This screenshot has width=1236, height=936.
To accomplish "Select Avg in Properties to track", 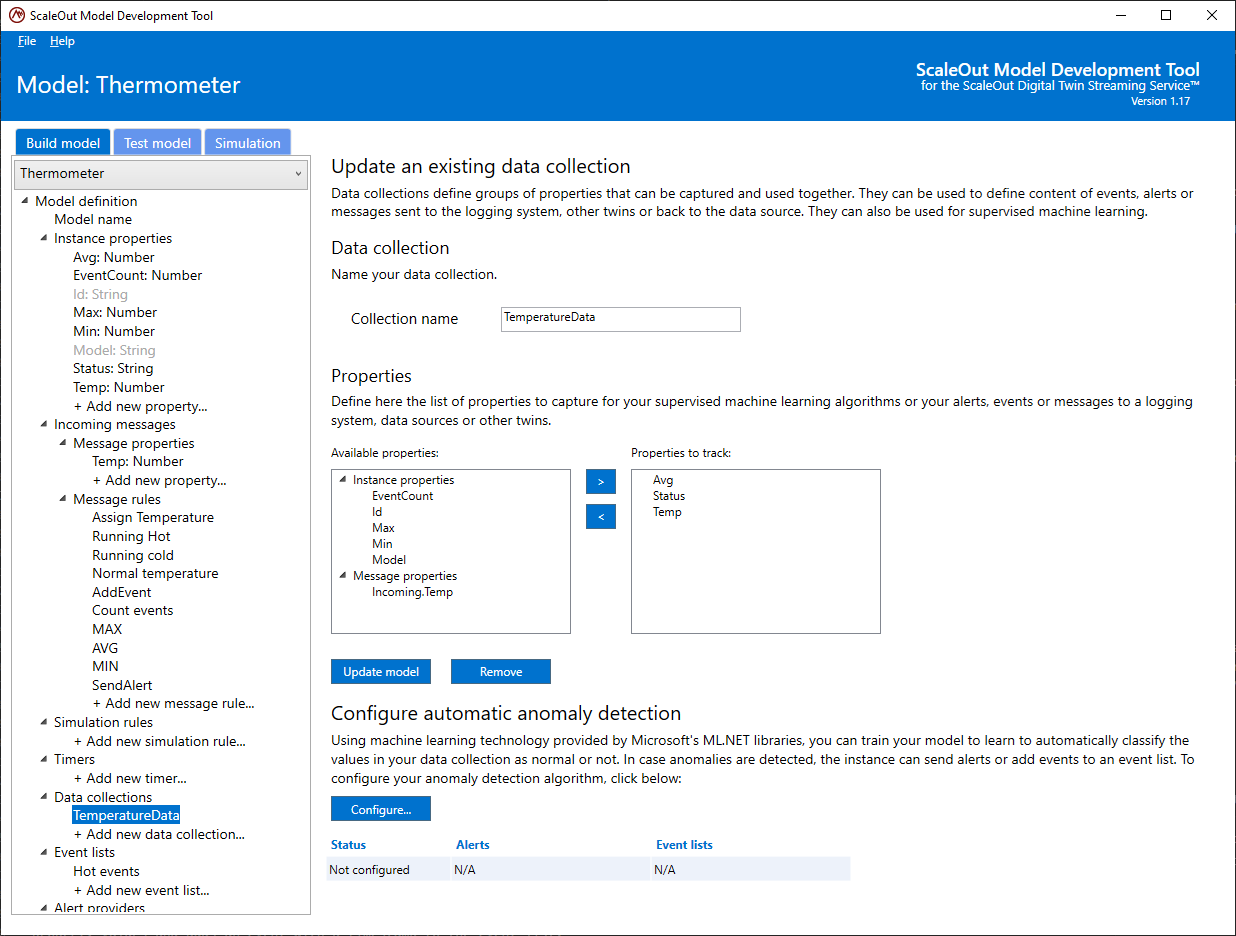I will (x=663, y=480).
